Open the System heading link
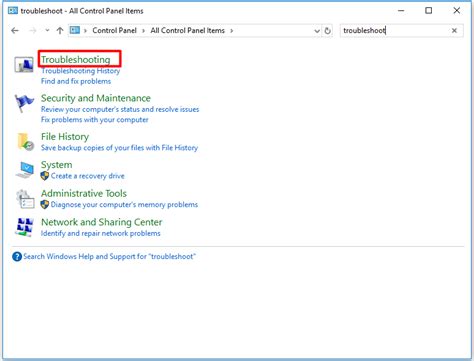474x361 pixels. tap(56, 165)
